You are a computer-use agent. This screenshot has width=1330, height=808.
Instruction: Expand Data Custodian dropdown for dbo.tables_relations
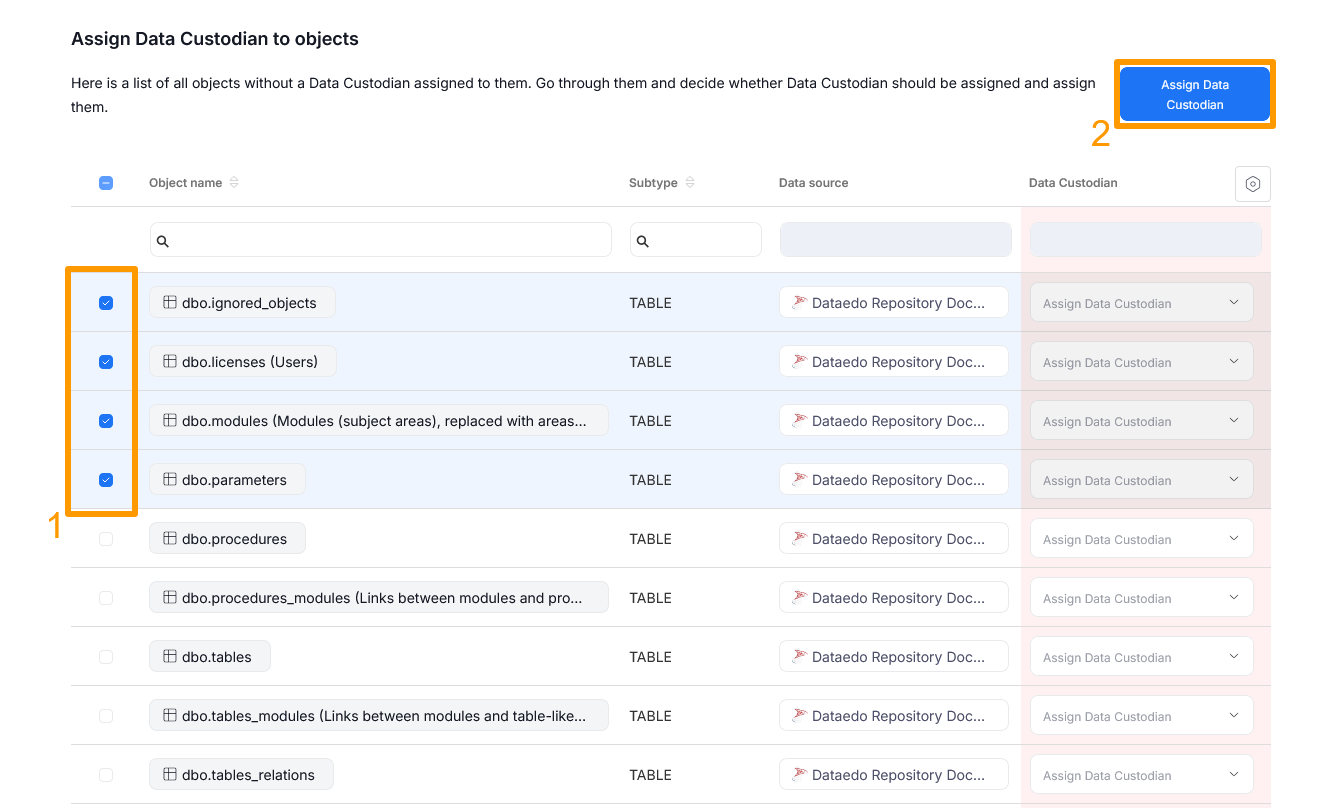[x=1141, y=775]
